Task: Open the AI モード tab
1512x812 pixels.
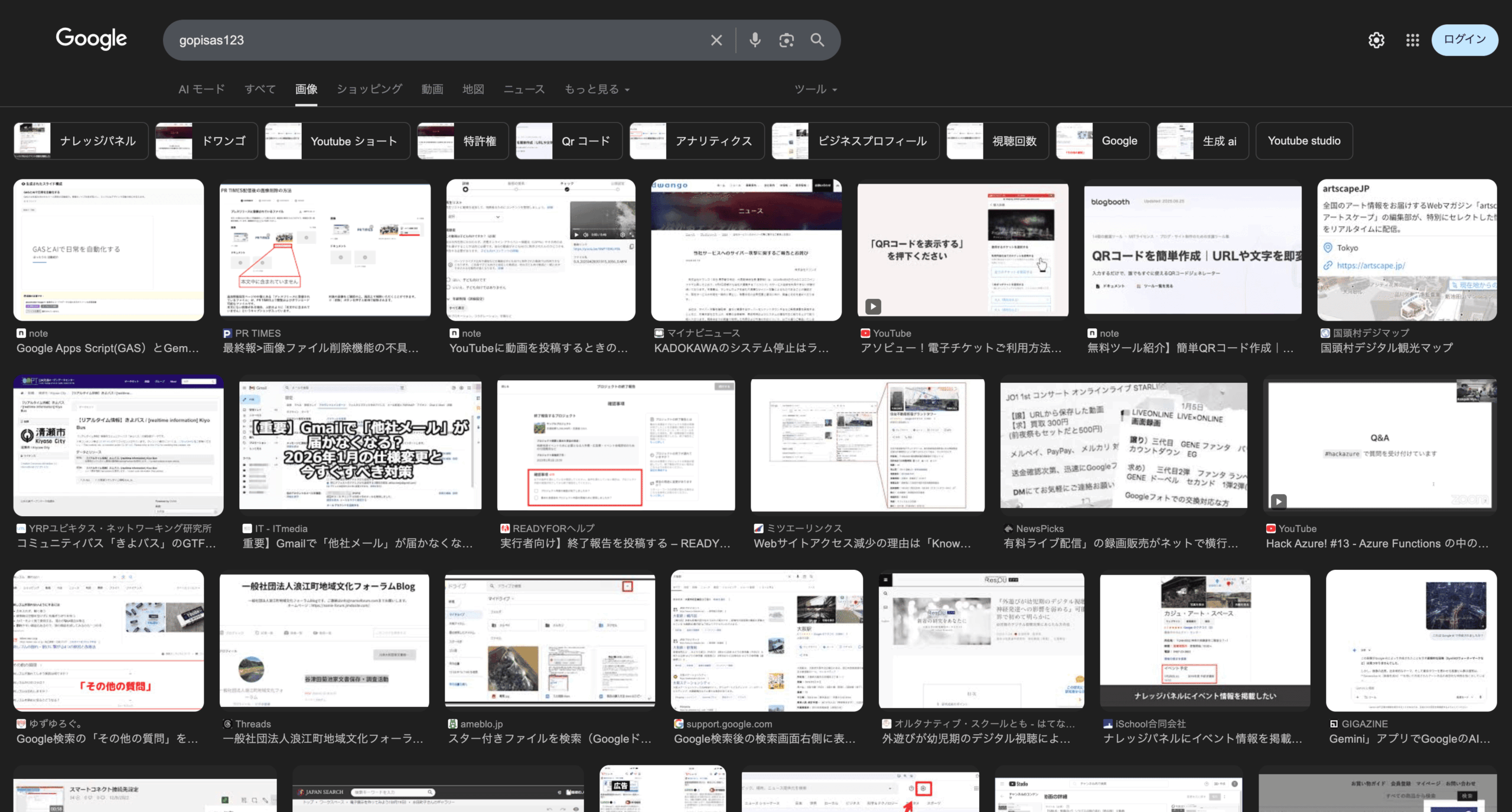Action: 201,89
